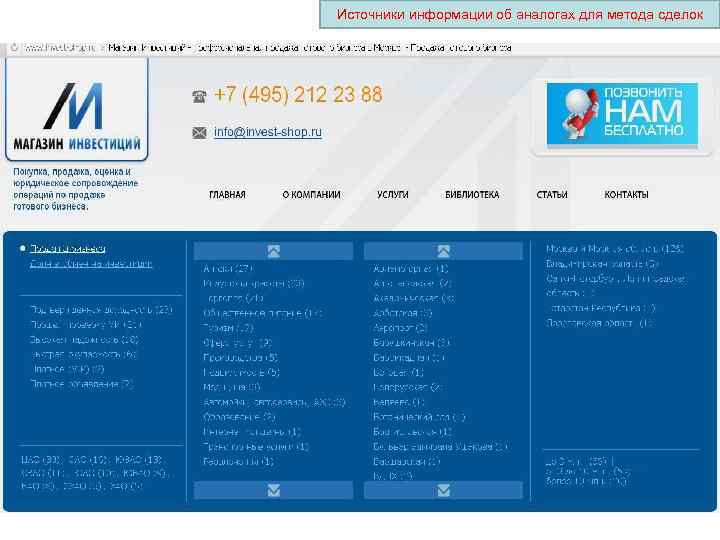Click the info@invest-shop.ru email link

pos(268,132)
